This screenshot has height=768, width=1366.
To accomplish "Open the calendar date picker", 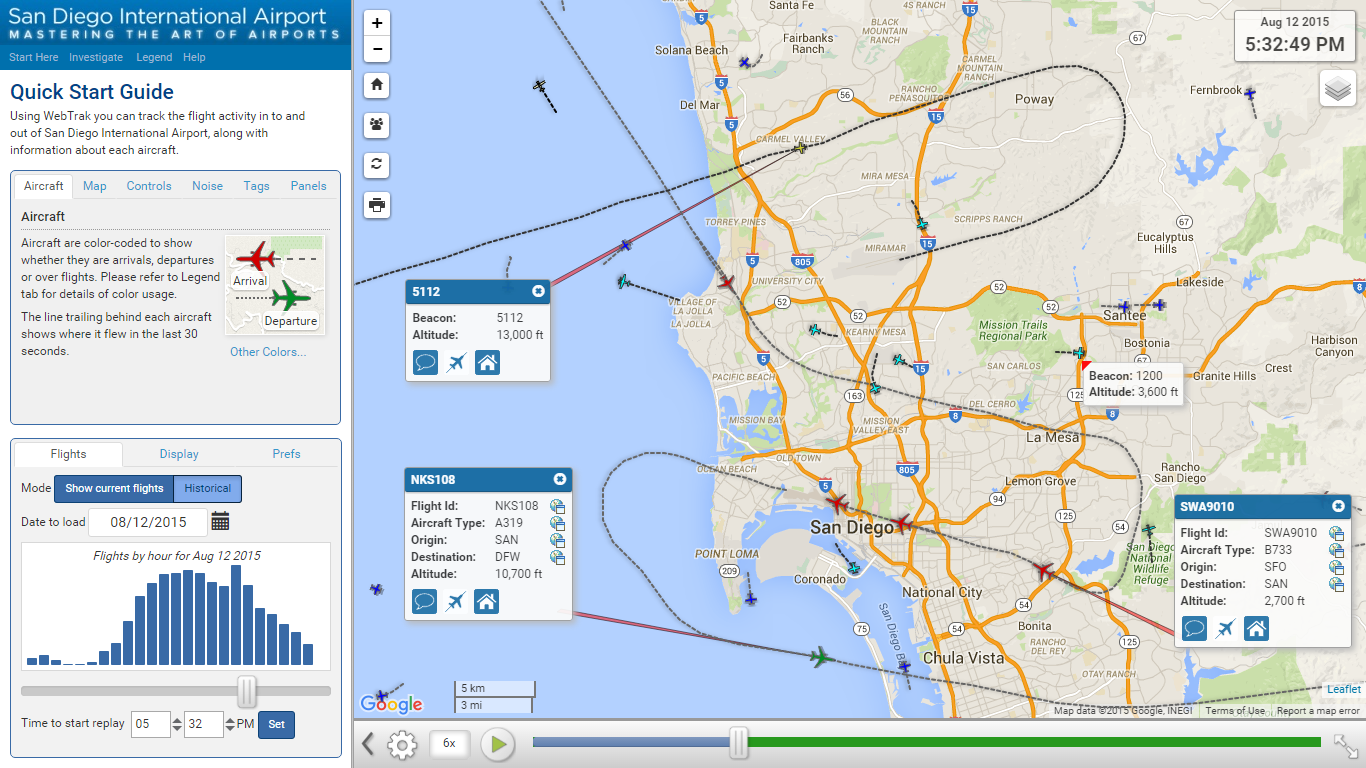I will coord(221,521).
